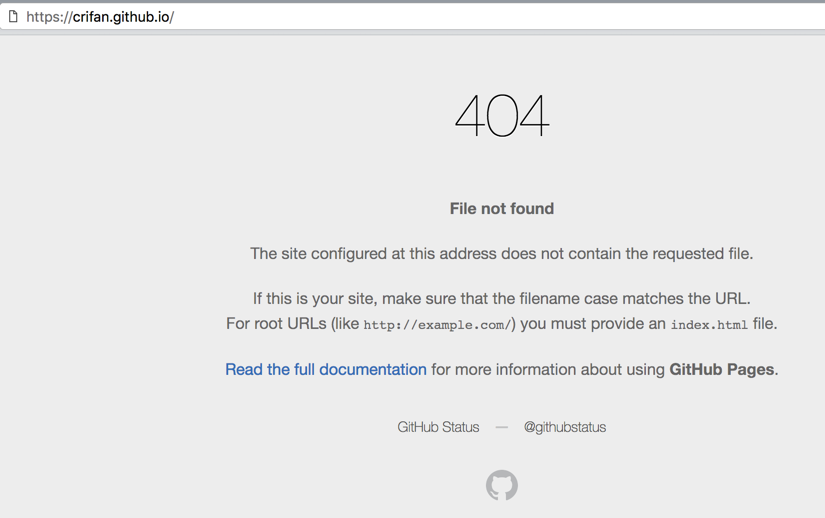Image resolution: width=825 pixels, height=518 pixels.
Task: Open the Read the full documentation link
Action: (326, 369)
